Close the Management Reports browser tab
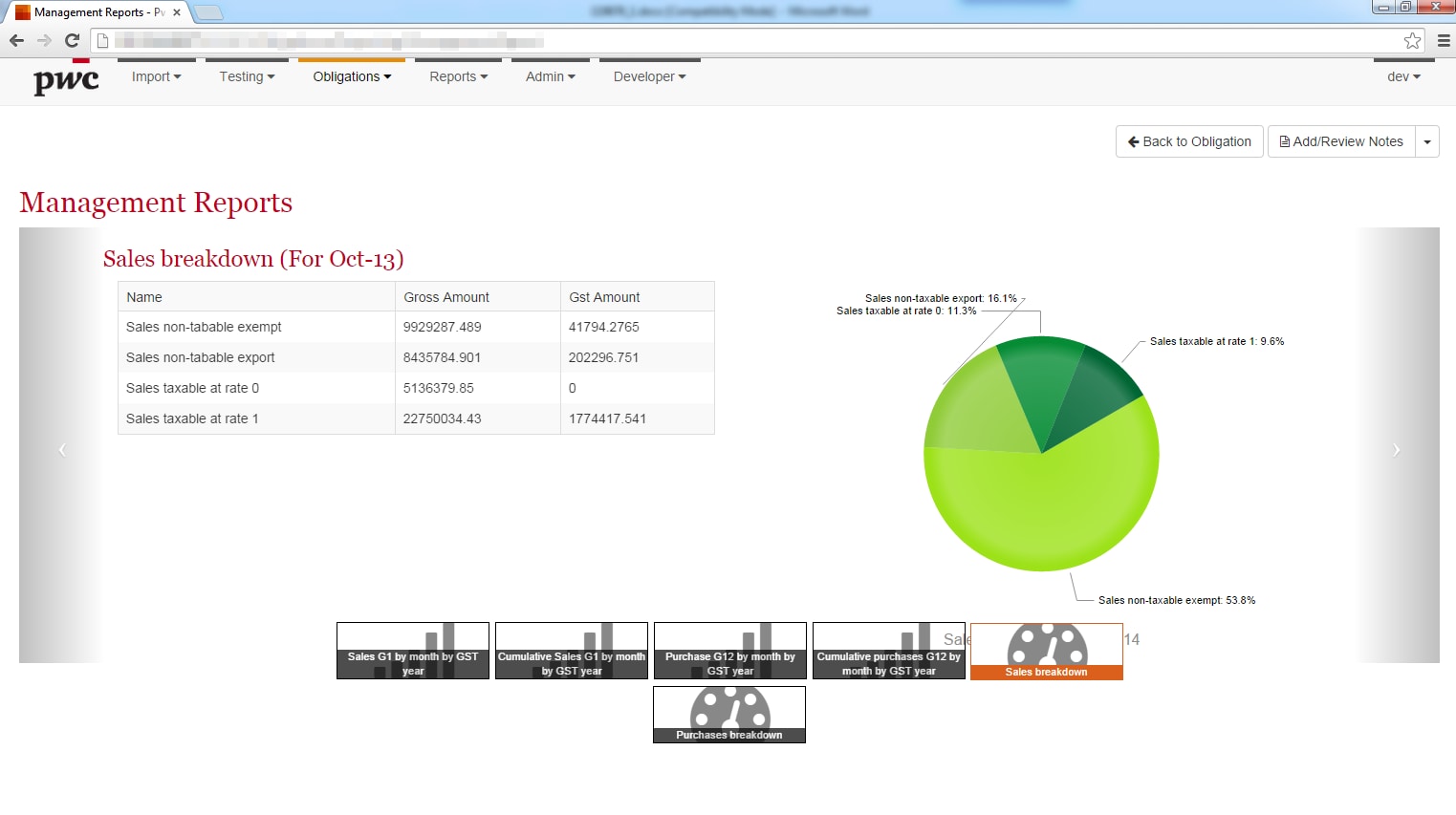 (x=177, y=12)
